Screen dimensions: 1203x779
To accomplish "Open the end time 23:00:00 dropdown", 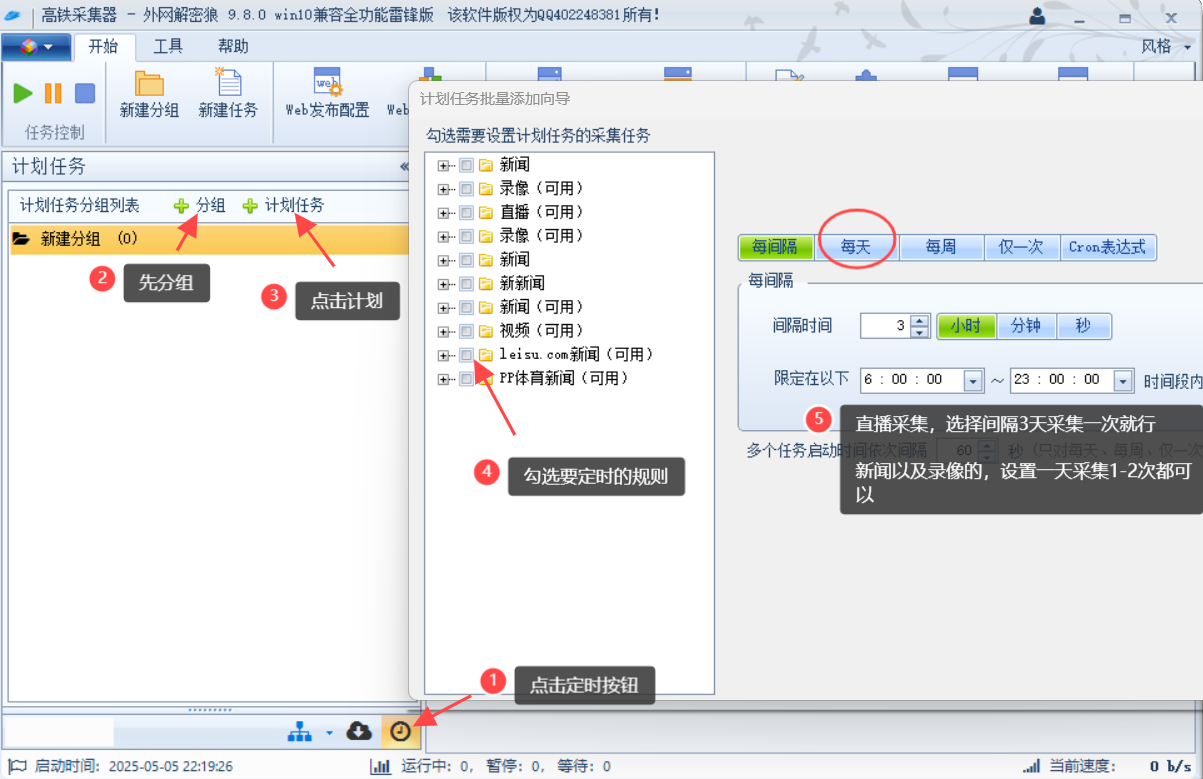I will tap(1123, 381).
